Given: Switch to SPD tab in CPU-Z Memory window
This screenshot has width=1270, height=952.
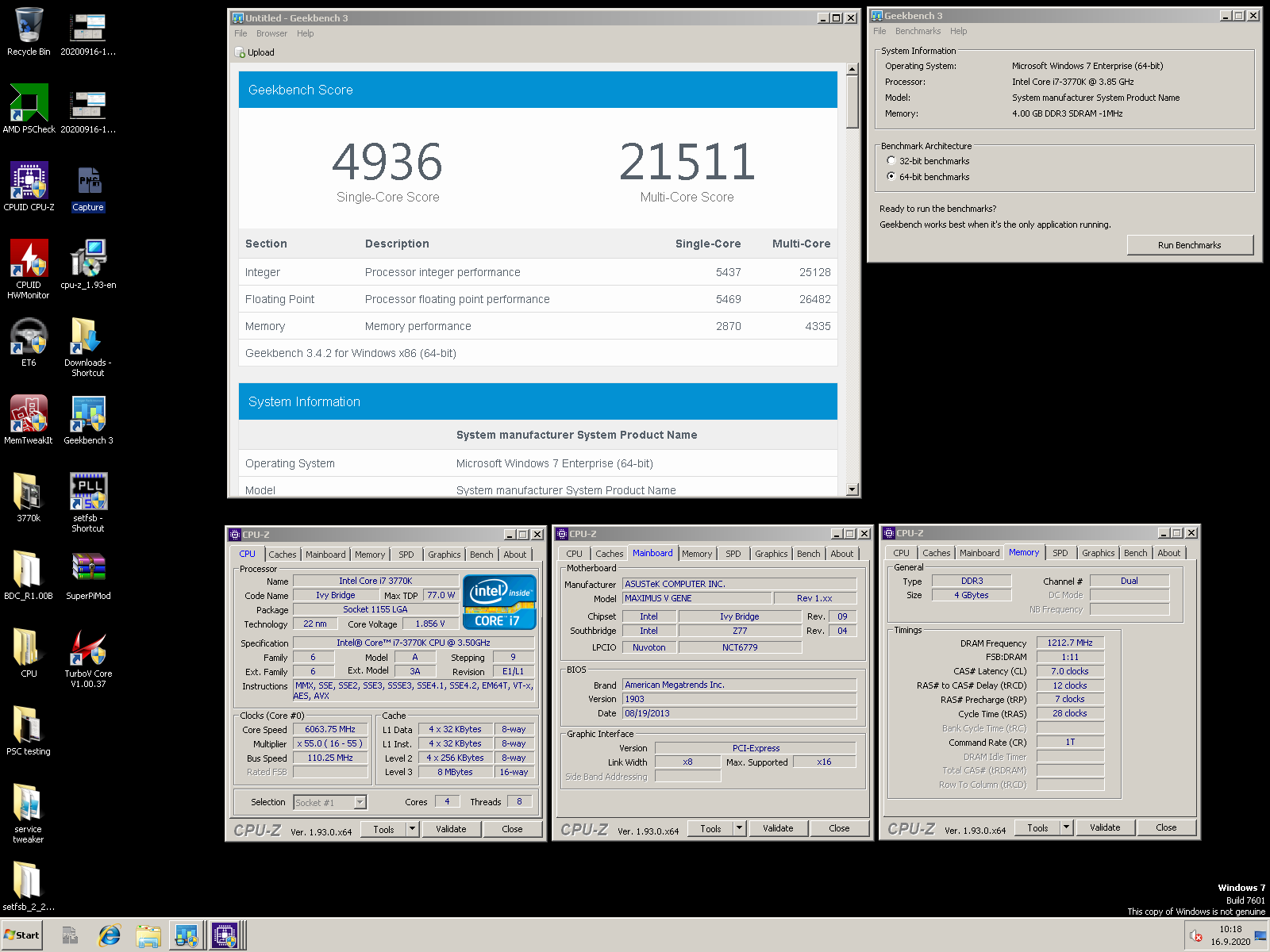Looking at the screenshot, I should (x=1060, y=553).
